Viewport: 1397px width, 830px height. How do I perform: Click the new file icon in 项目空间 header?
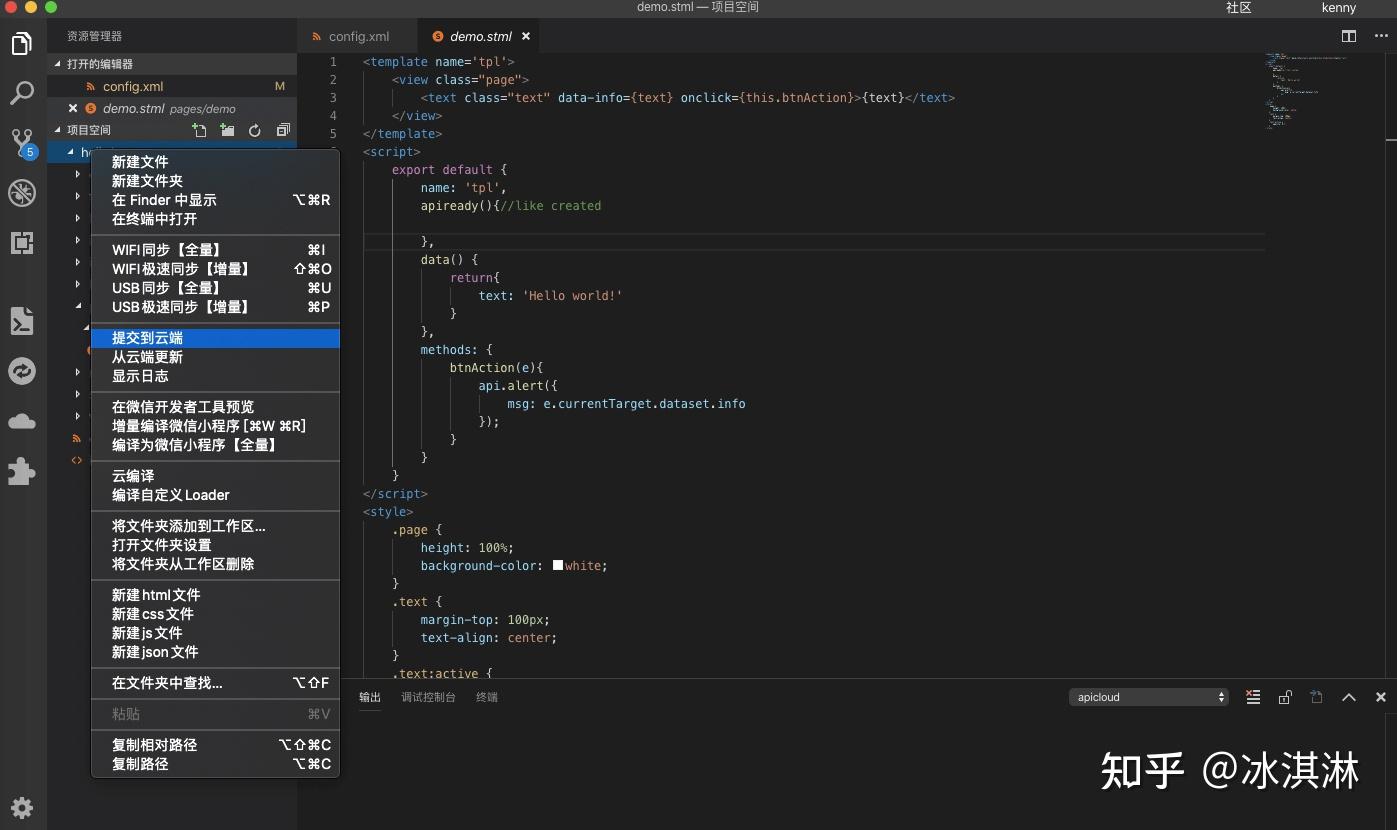point(200,130)
